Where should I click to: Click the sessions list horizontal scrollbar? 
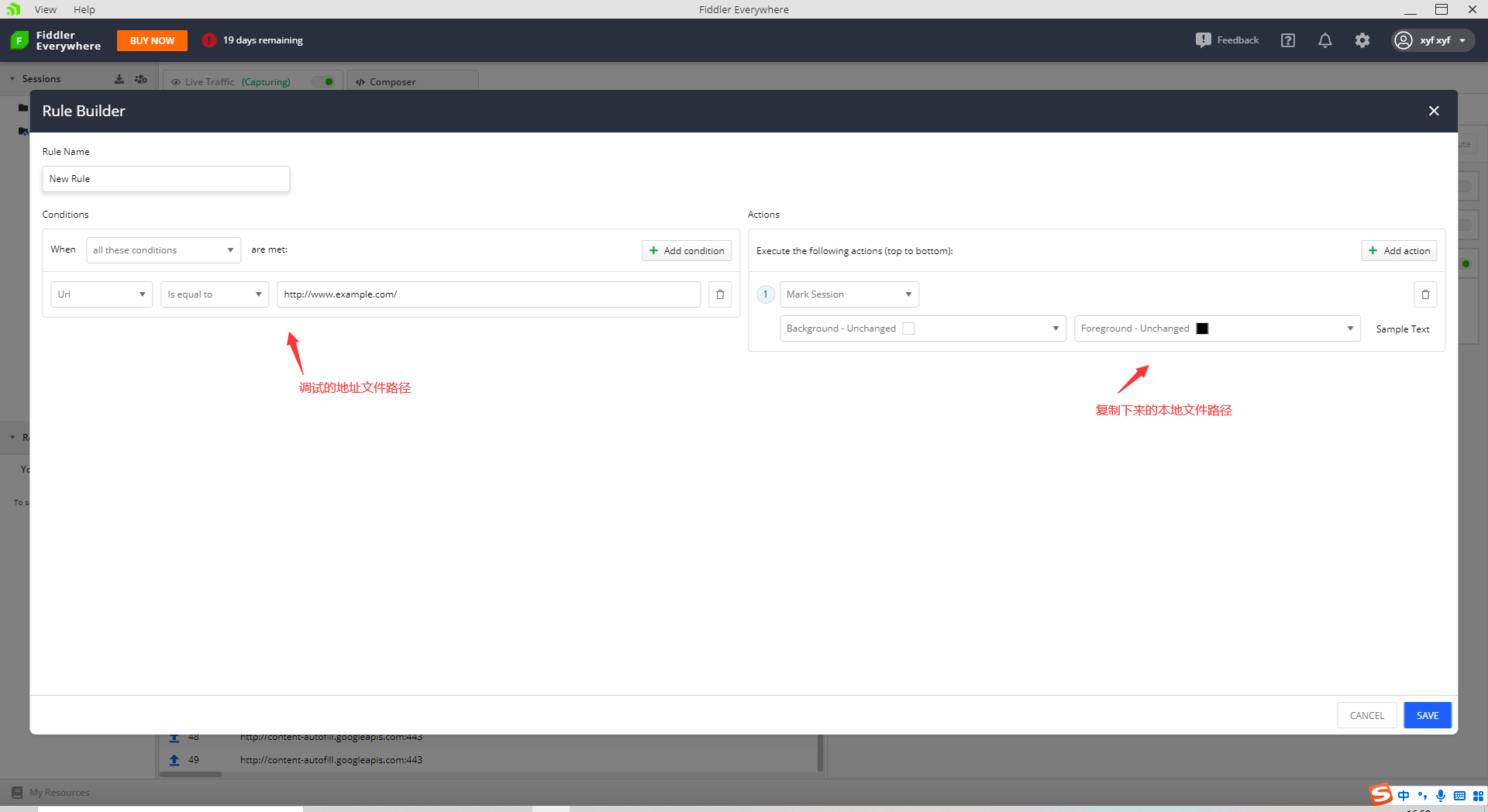tap(191, 774)
